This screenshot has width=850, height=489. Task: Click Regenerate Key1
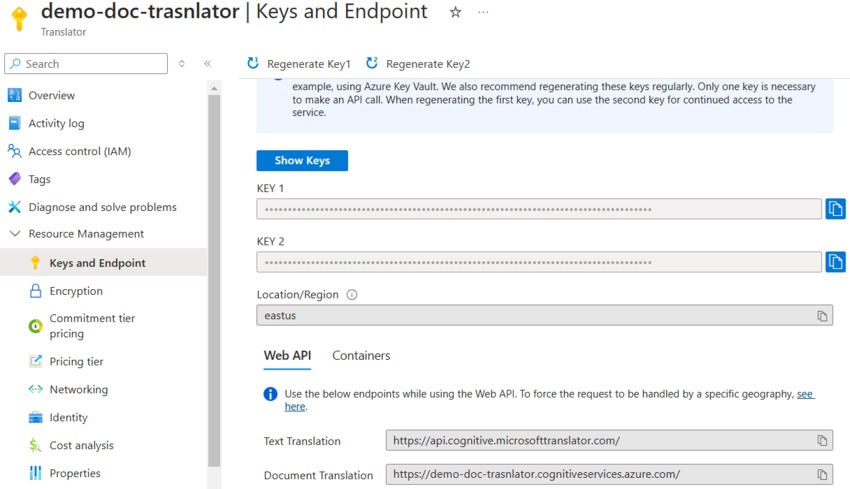300,64
